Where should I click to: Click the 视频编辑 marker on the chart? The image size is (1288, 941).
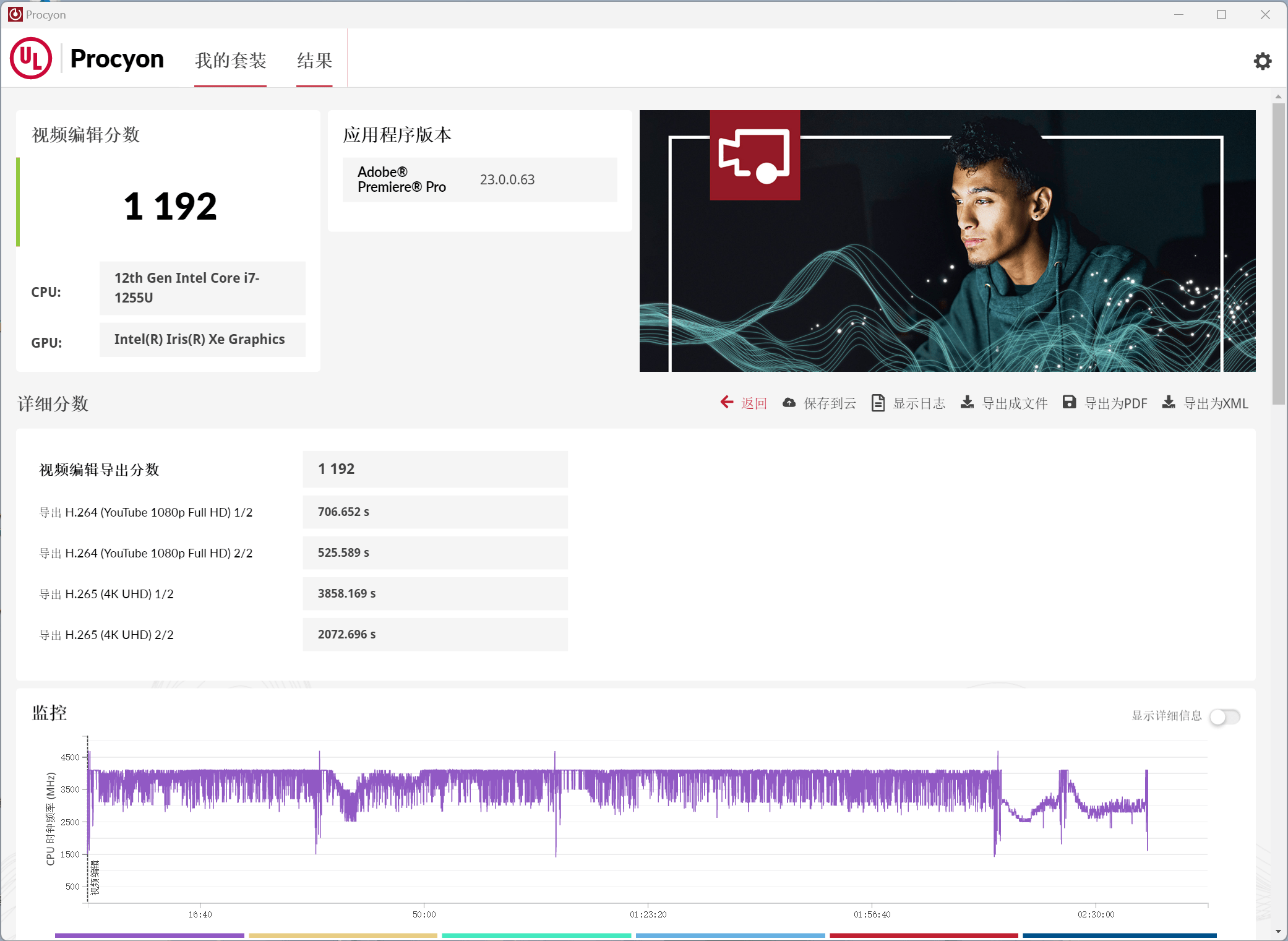[x=95, y=877]
